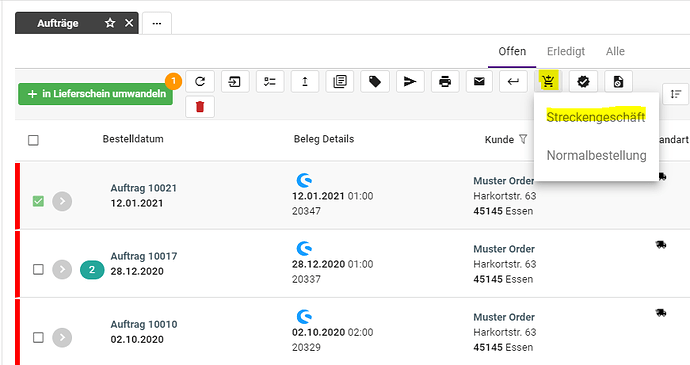This screenshot has width=690, height=365.
Task: Select Normalbestellung from the dropdown menu
Action: 596,155
